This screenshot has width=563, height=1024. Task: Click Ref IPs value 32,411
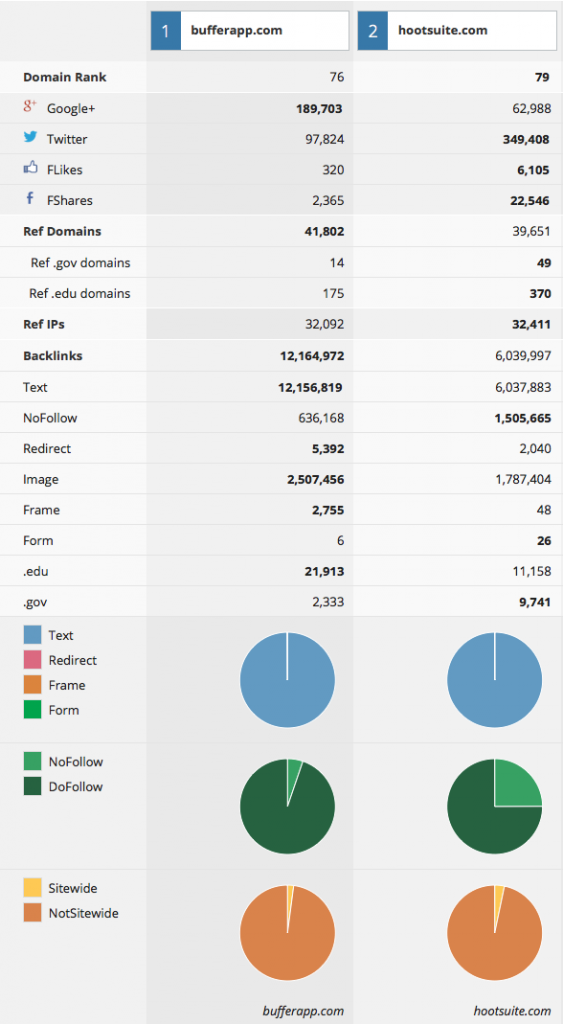click(x=532, y=325)
